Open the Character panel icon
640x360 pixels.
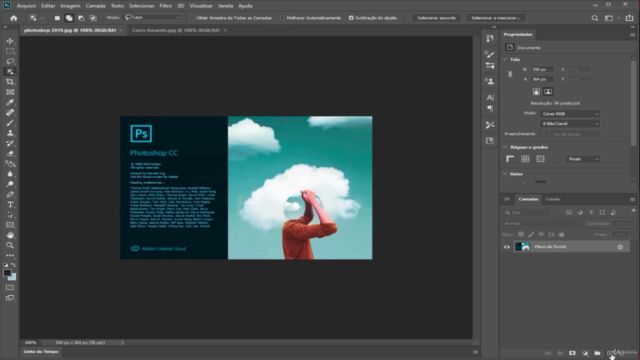490,98
